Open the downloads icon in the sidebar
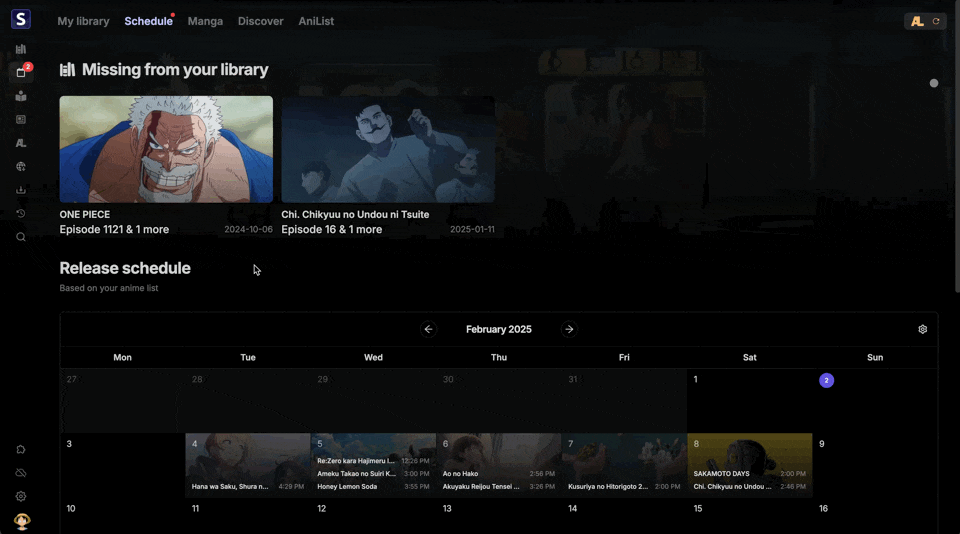This screenshot has width=960, height=534. click(x=21, y=190)
